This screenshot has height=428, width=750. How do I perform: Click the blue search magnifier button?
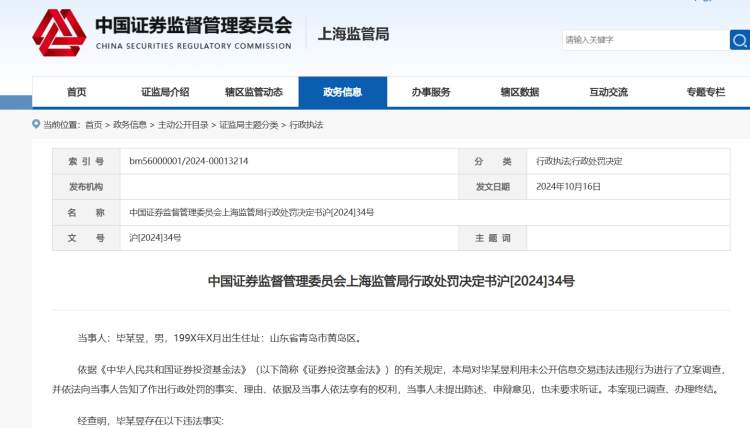point(738,40)
